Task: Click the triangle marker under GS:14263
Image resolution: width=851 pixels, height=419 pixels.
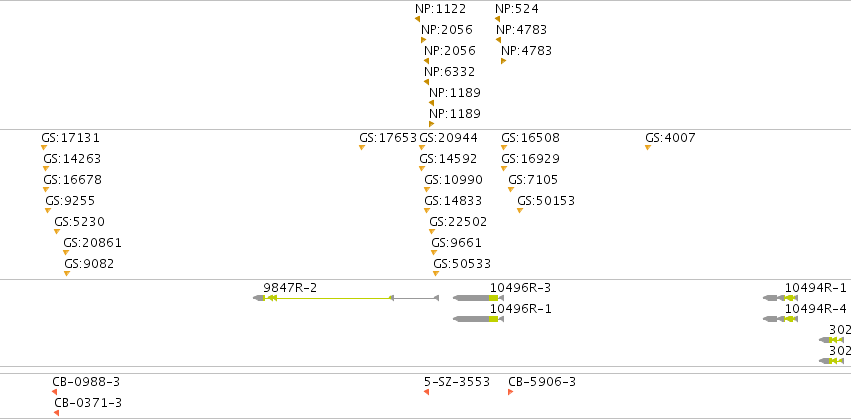Action: click(46, 169)
